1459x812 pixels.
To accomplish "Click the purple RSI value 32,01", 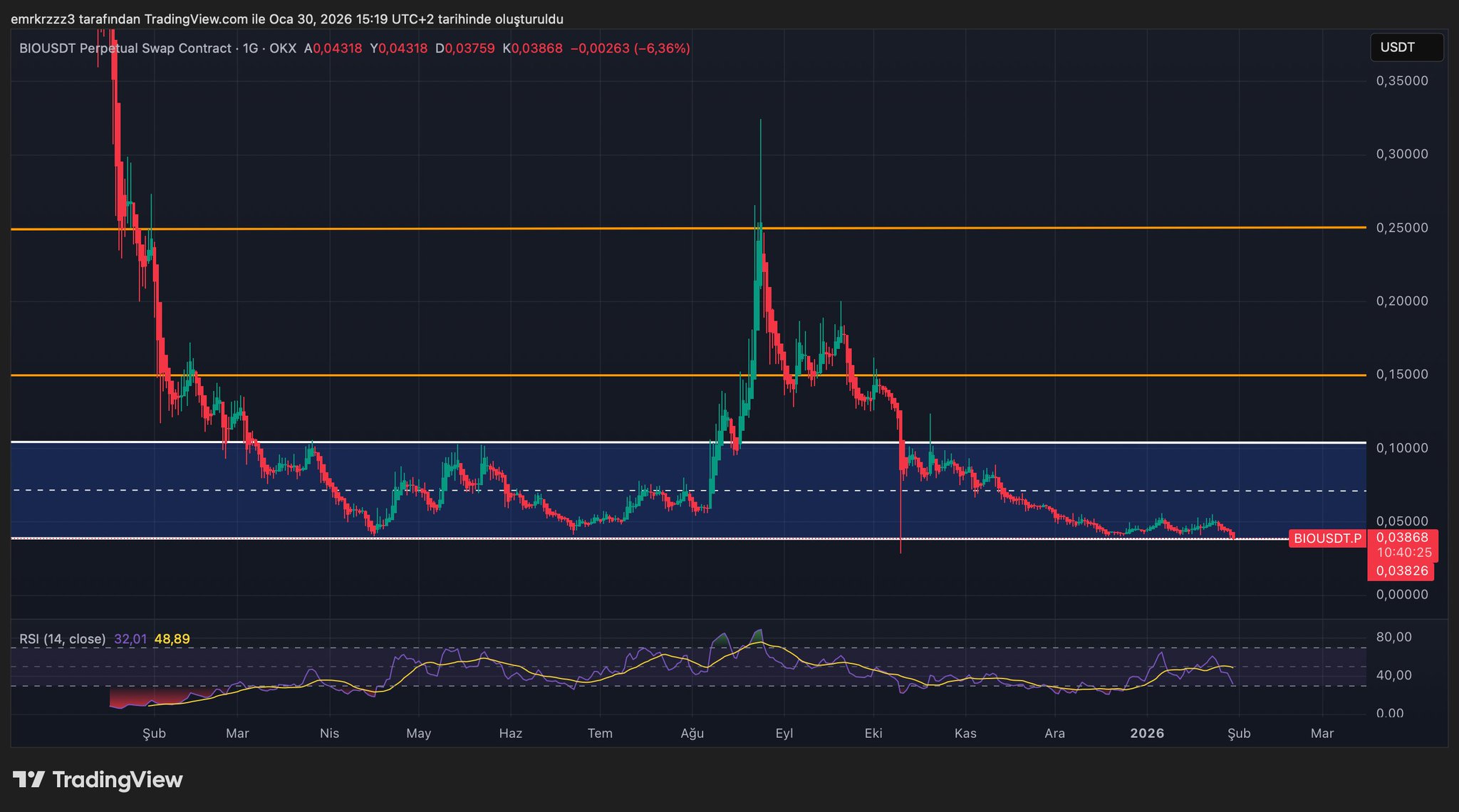I will click(x=130, y=639).
